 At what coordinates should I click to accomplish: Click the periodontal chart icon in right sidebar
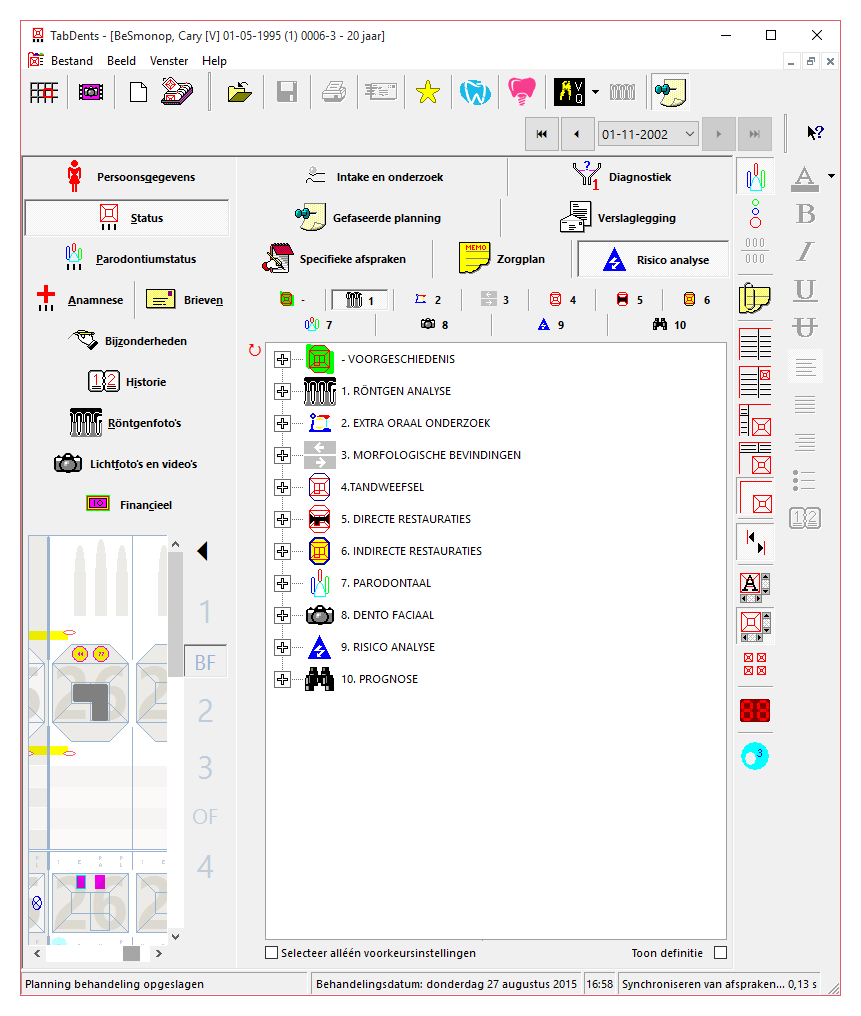pos(755,176)
